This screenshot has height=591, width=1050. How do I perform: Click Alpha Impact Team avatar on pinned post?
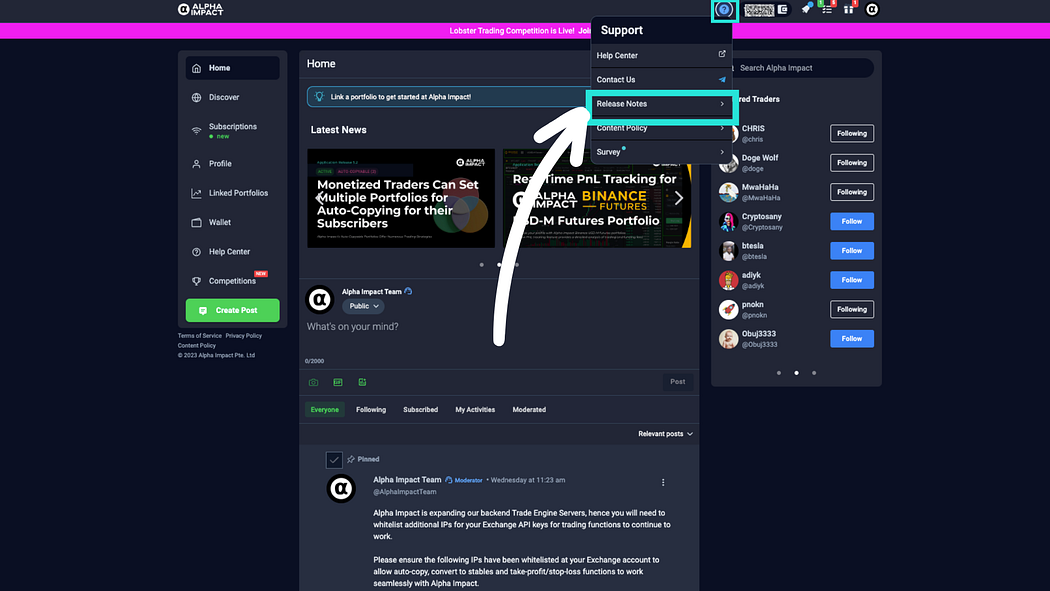(341, 489)
